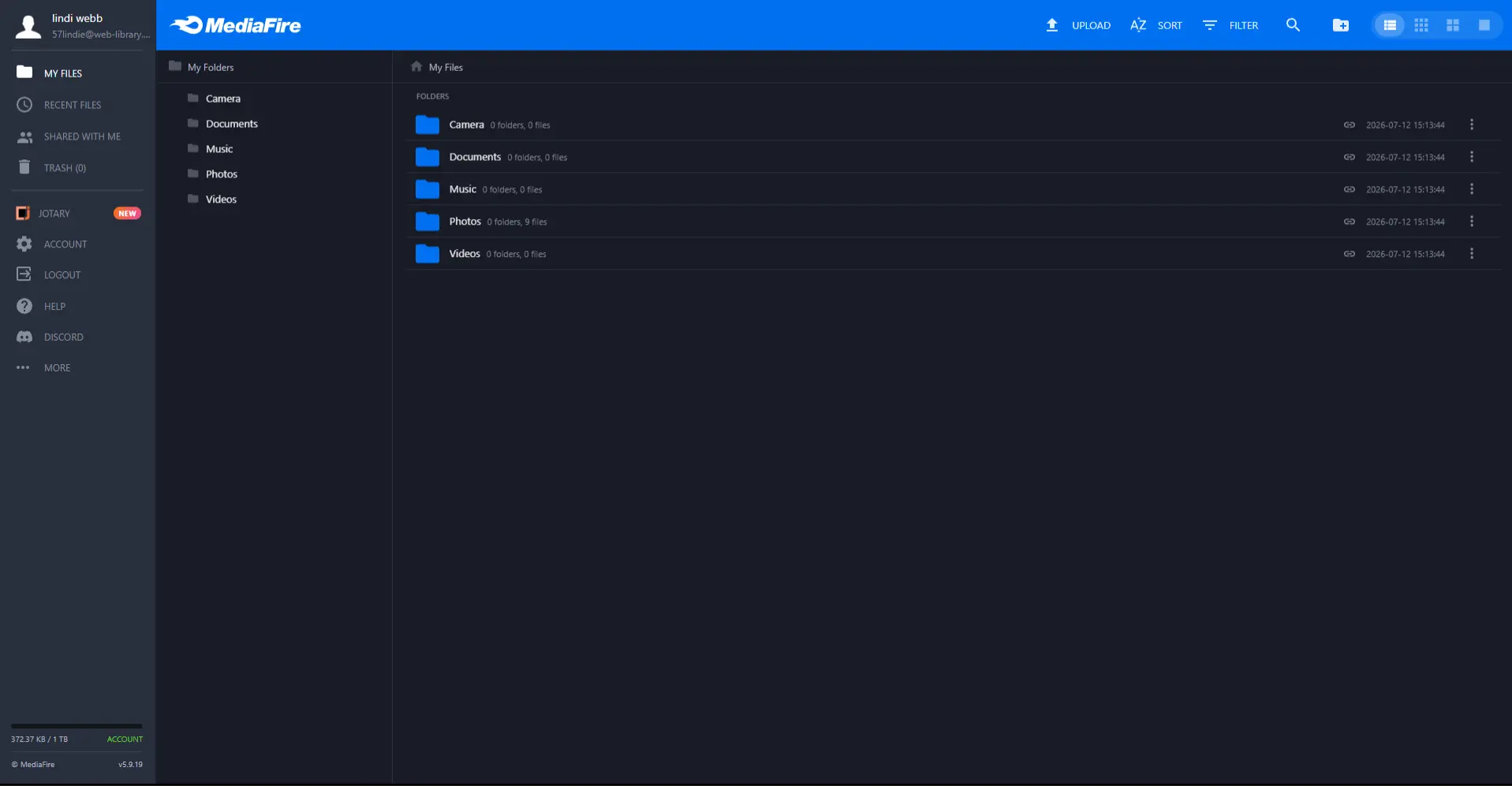Switch to large grid view
Screen dimensions: 1512x786
[x=1453, y=25]
